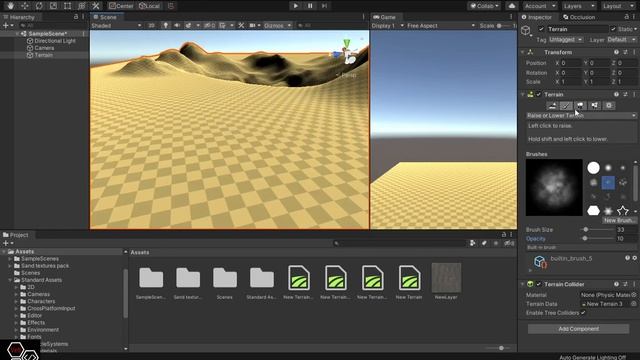Image resolution: width=640 pixels, height=360 pixels.
Task: Collapse the Transform component
Action: pyautogui.click(x=523, y=52)
